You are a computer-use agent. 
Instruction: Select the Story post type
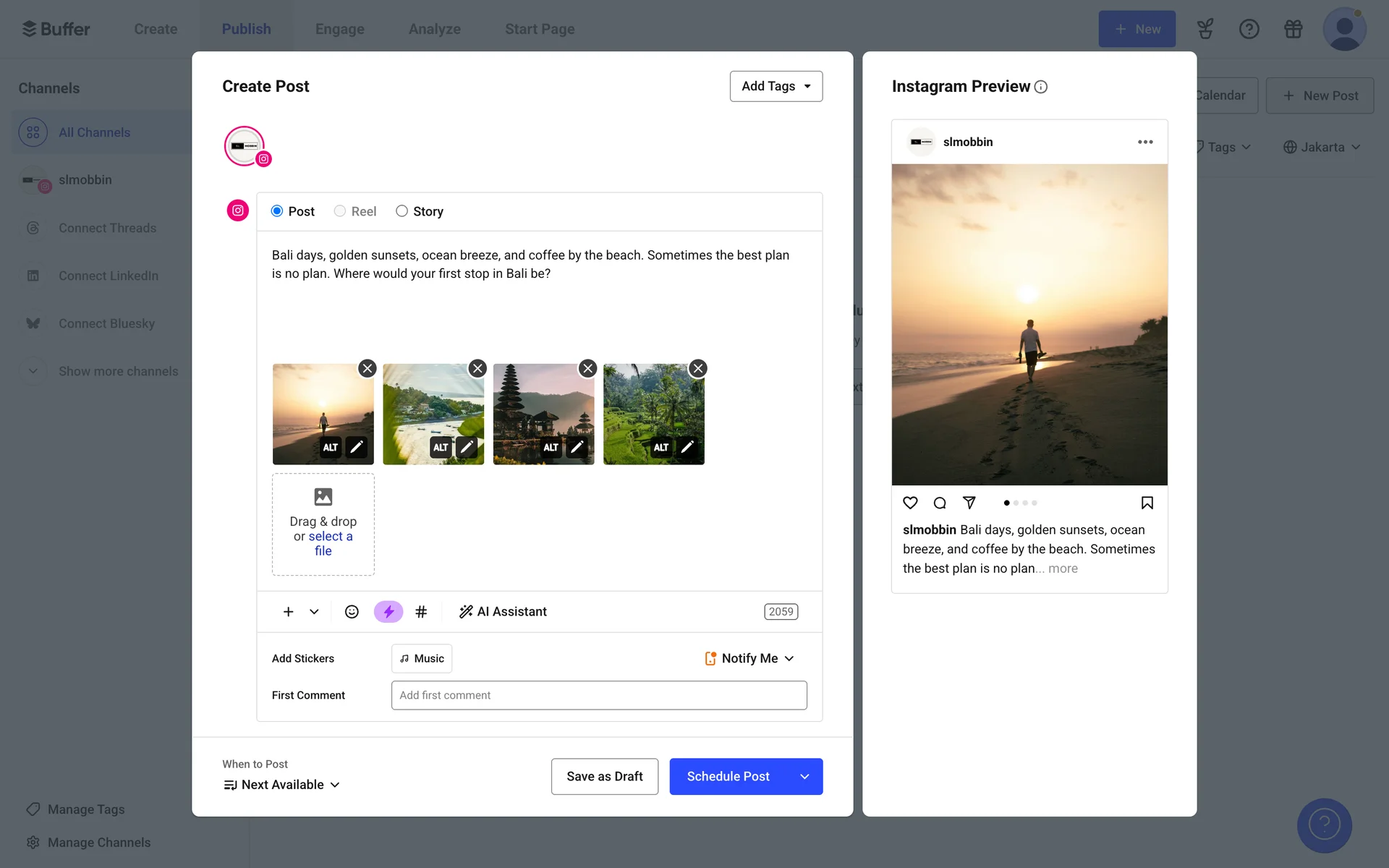click(x=402, y=211)
